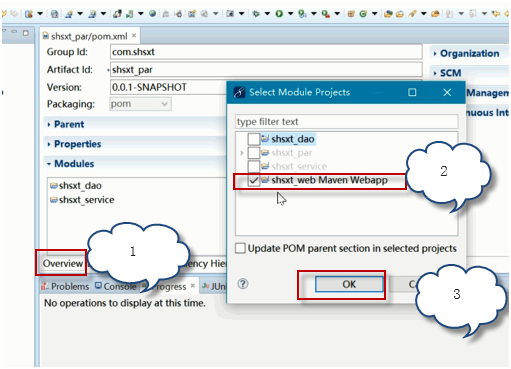Viewport: 511px width, 369px height.
Task: Click the New Java Package icon
Action: pyautogui.click(x=351, y=14)
